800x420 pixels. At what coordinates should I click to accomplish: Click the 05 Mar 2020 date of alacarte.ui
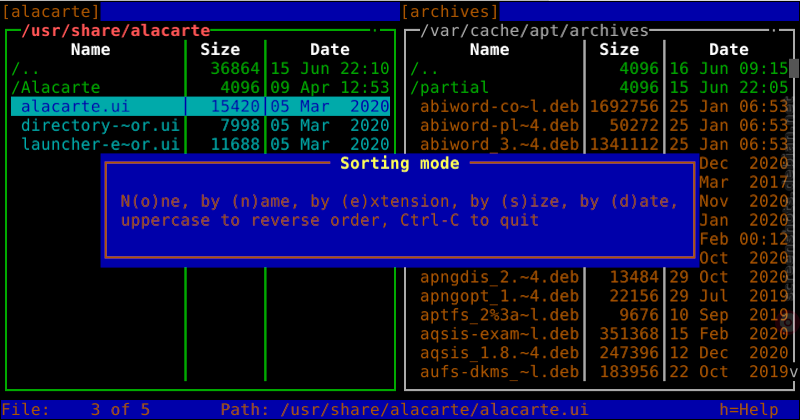point(330,106)
